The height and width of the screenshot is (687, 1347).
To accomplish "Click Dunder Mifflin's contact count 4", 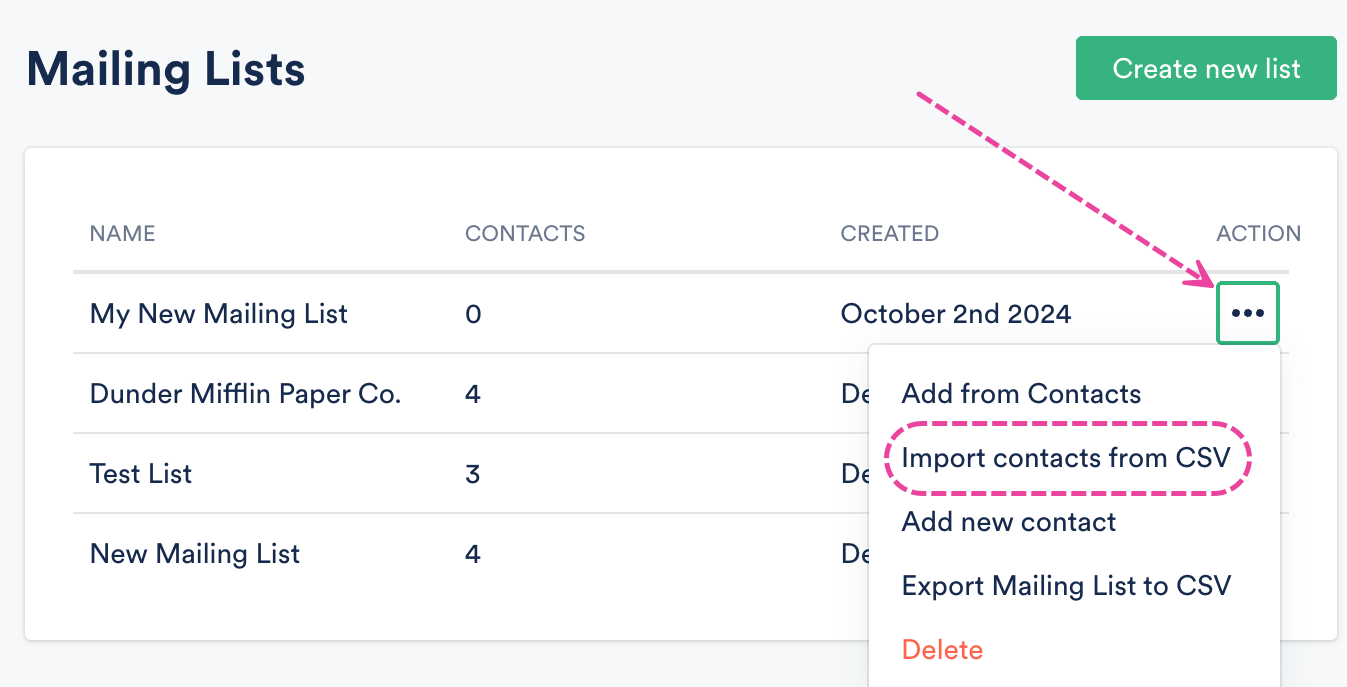I will click(473, 394).
